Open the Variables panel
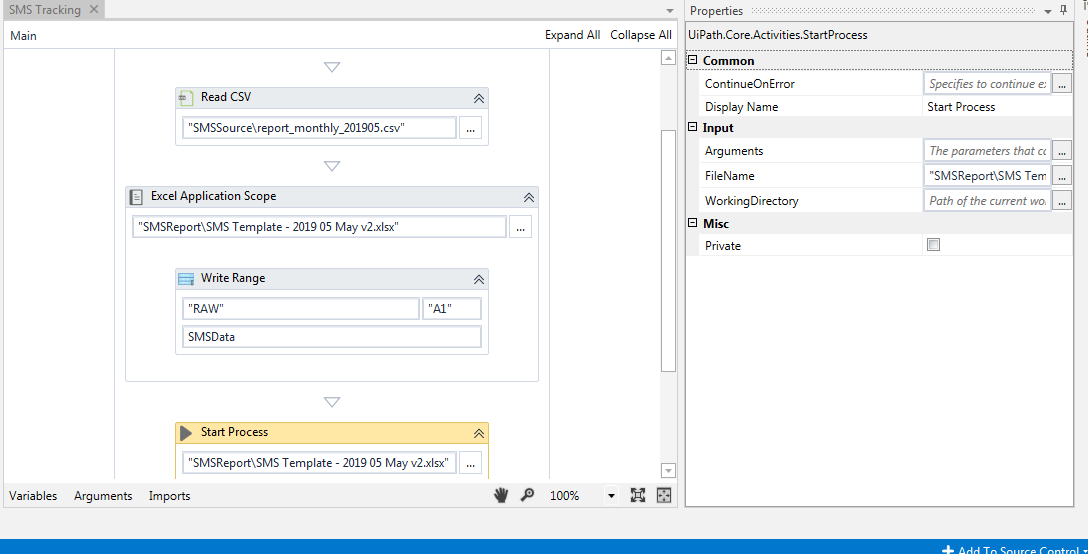This screenshot has width=1088, height=554. point(33,496)
